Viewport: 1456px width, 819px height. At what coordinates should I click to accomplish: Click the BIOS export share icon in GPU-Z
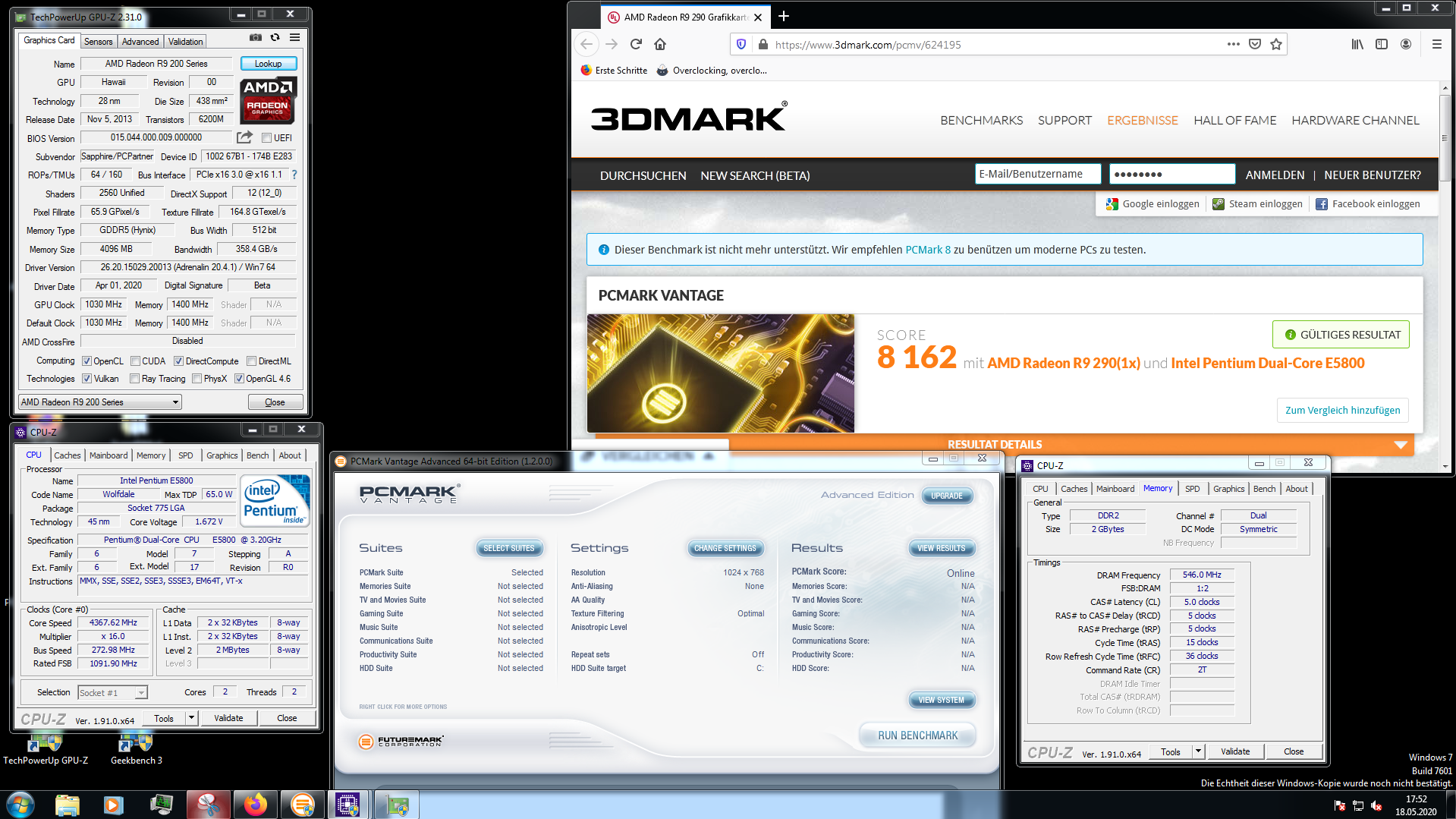(244, 137)
